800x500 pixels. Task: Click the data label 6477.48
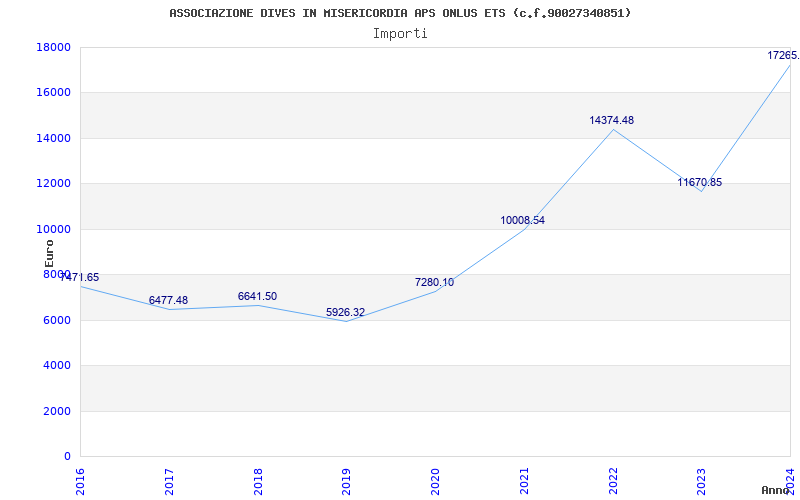168,301
